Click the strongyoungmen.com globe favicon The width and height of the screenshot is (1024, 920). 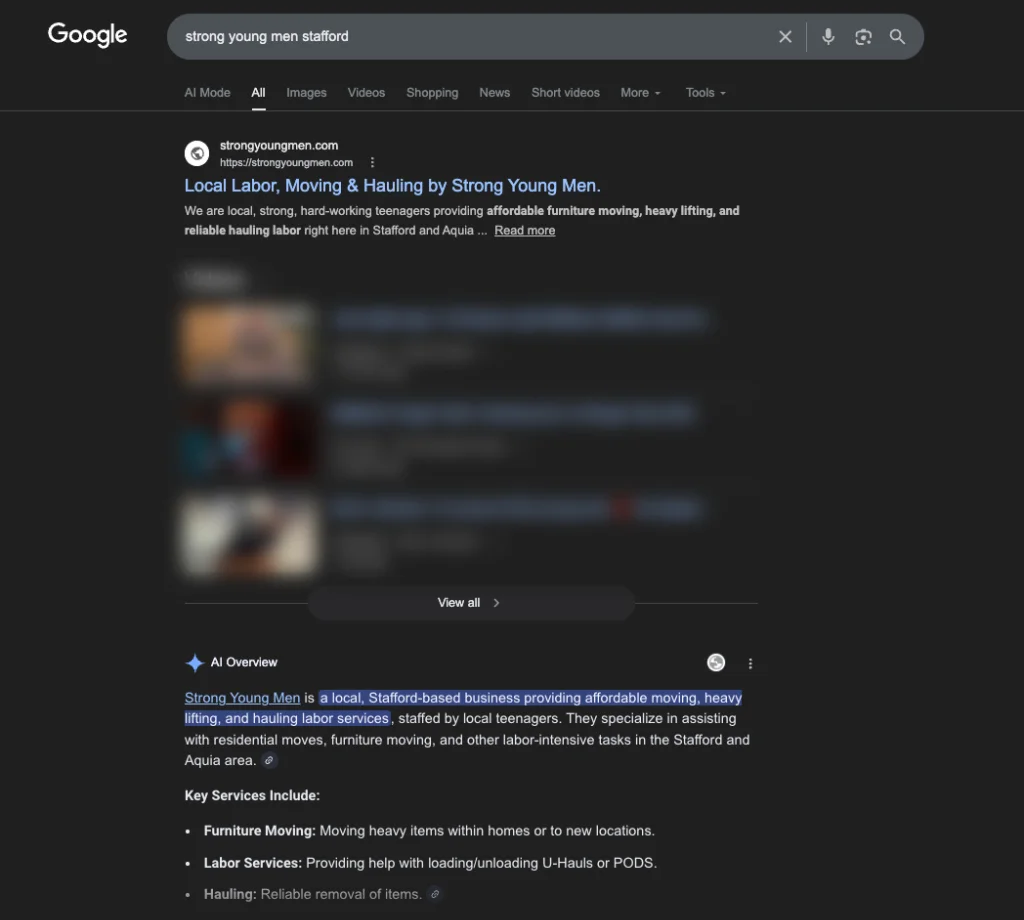(x=197, y=153)
